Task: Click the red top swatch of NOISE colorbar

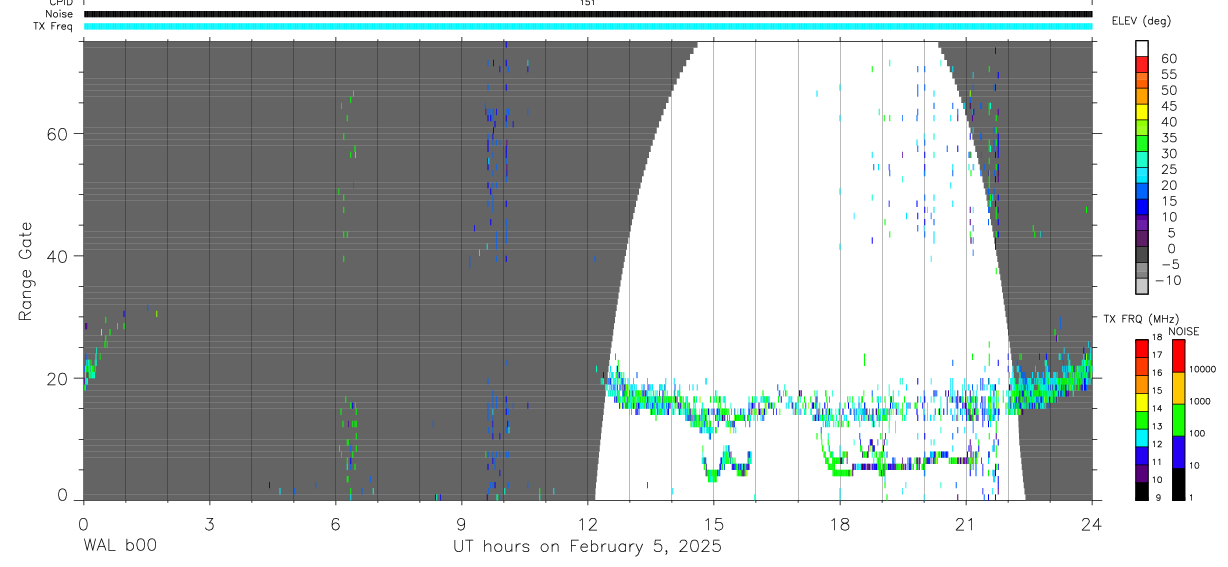Action: (1178, 355)
